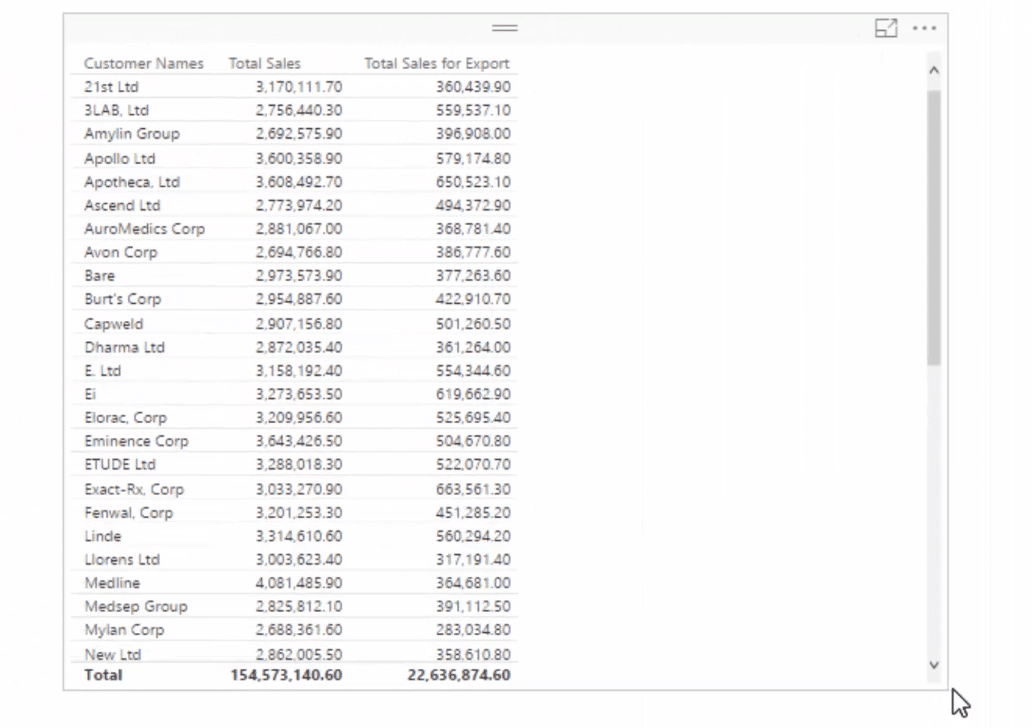Click Amylin Group export value 396,908.00
The image size is (1032, 728).
tap(473, 134)
